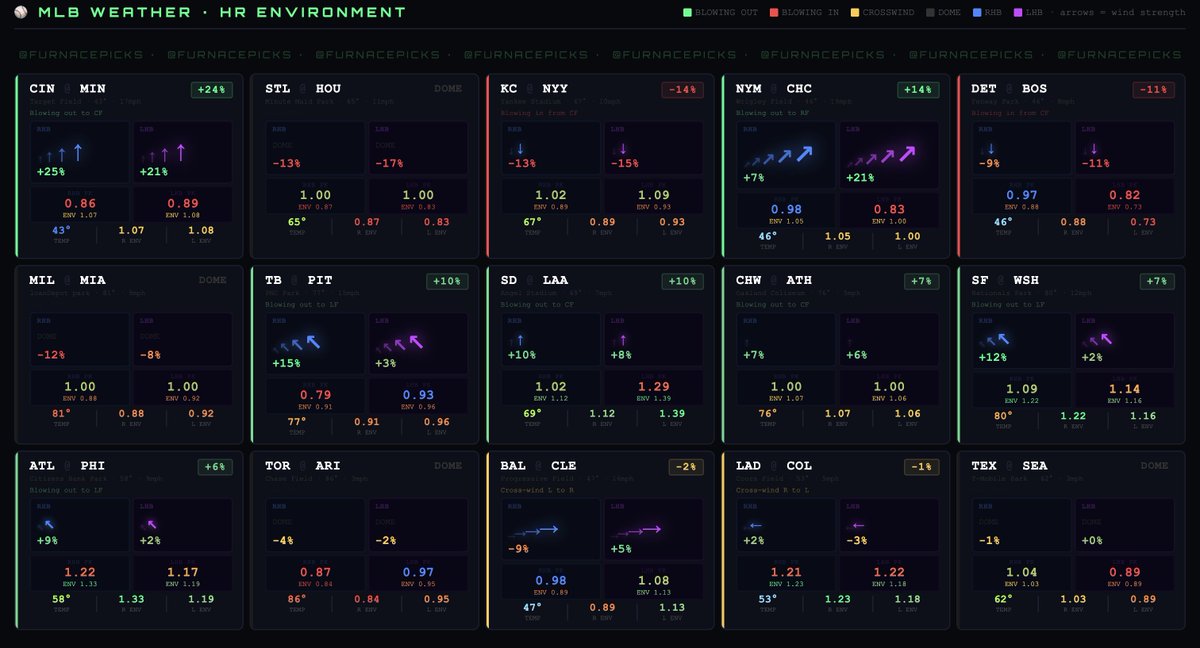Click the purple LHB down arrow in KC @ NYY card
The image size is (1200, 648).
pos(622,149)
